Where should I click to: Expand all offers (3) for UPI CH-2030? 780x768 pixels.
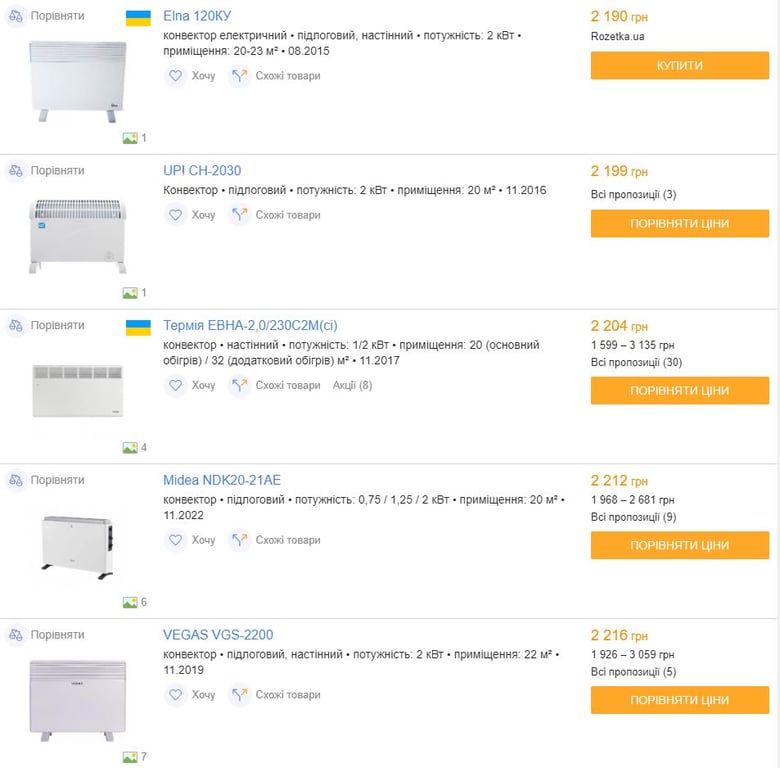pos(633,194)
